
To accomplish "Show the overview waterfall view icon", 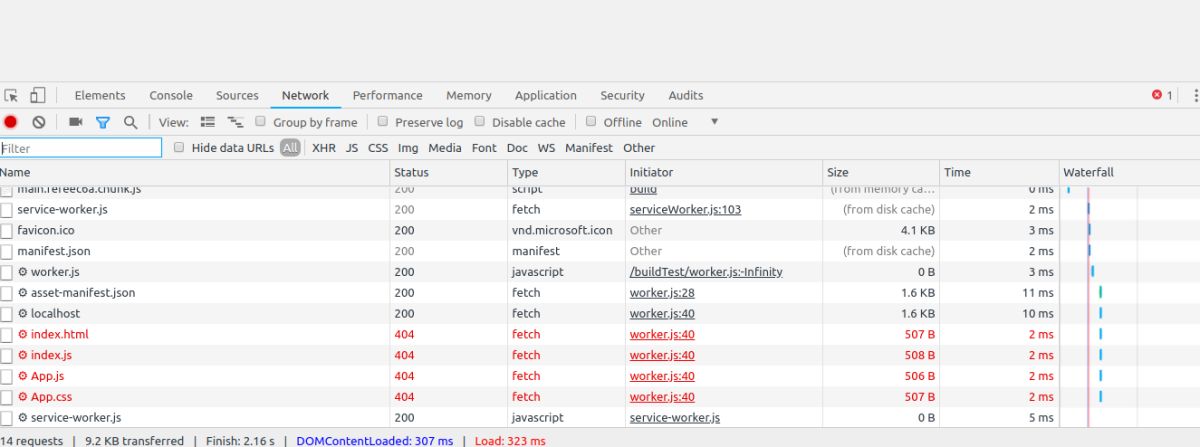I will point(236,122).
